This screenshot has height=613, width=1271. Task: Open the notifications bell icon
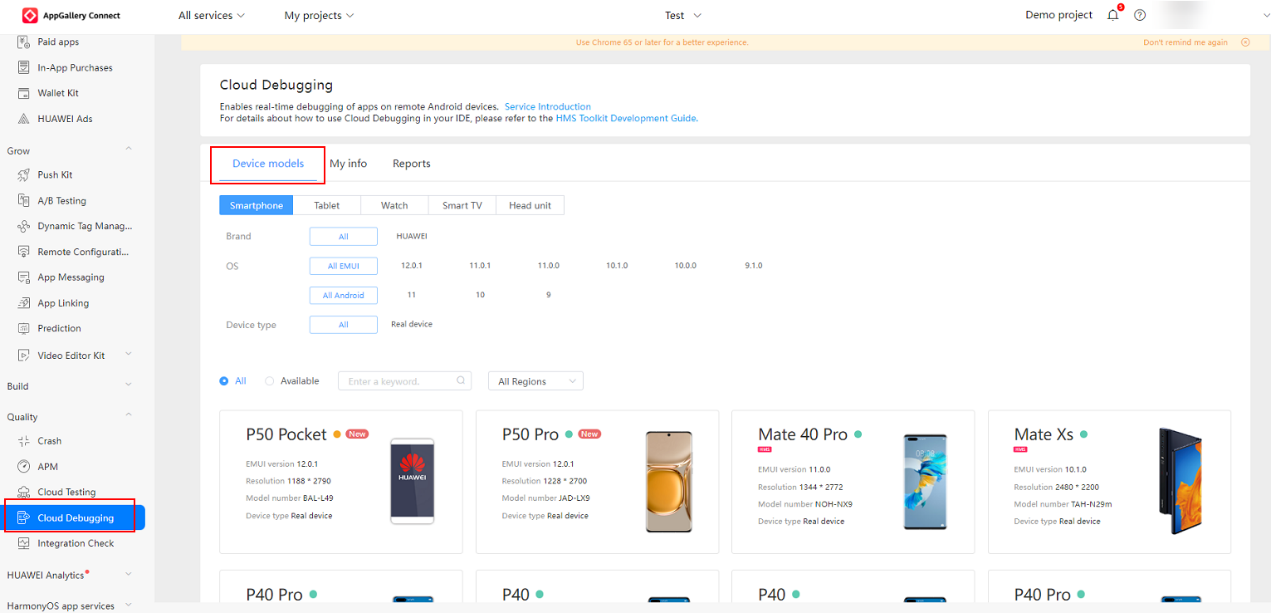click(x=1113, y=15)
